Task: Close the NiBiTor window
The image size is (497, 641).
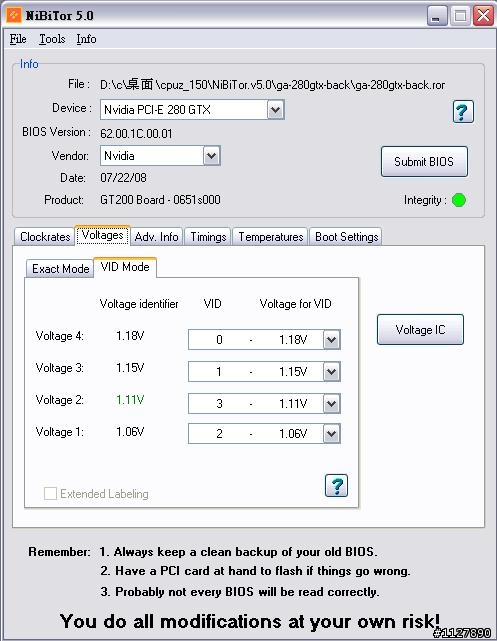Action: tap(483, 16)
